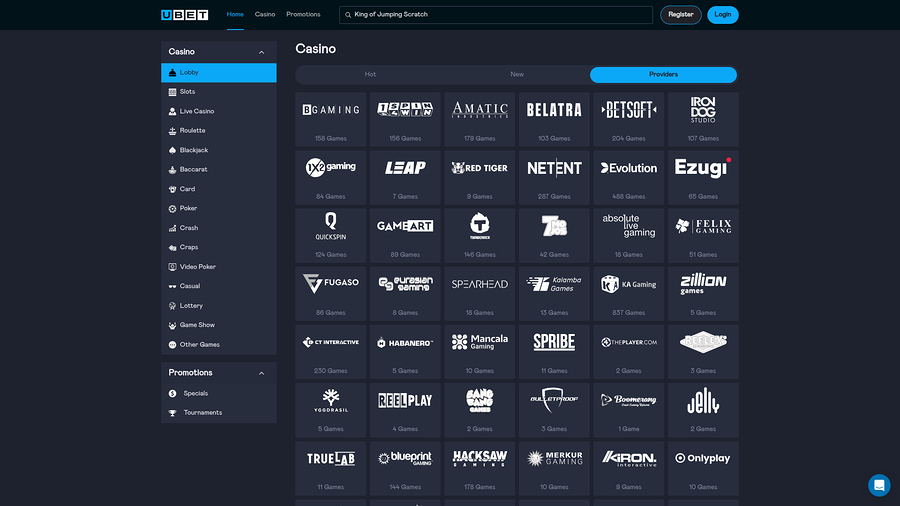Open NetEnt provider card
The height and width of the screenshot is (506, 900).
click(x=554, y=177)
